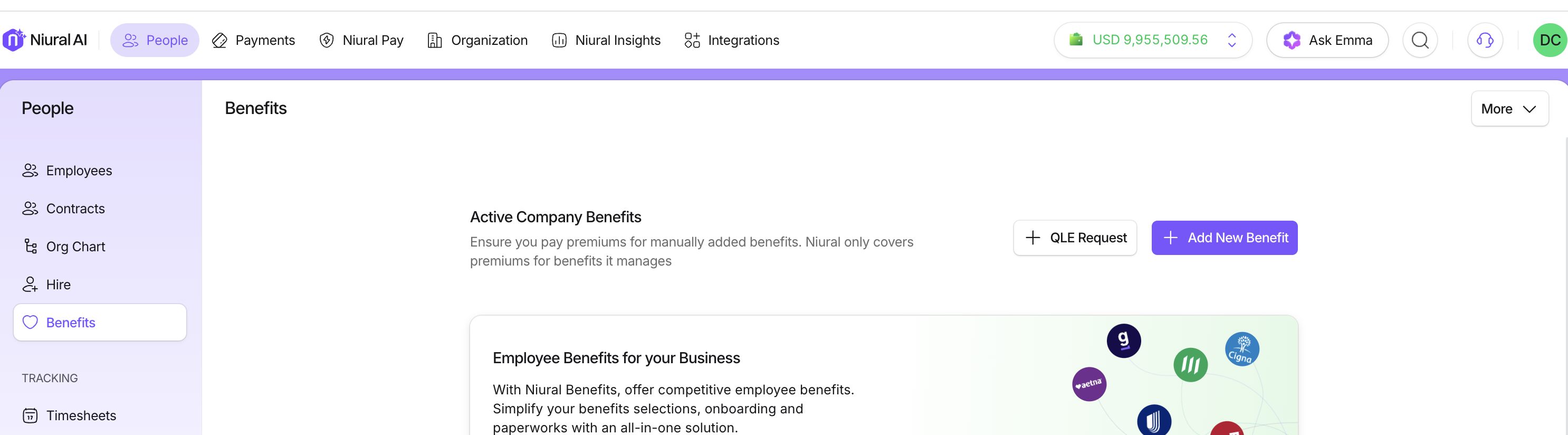Click the green wallet balance icon
This screenshot has height=435, width=1568.
(1076, 40)
